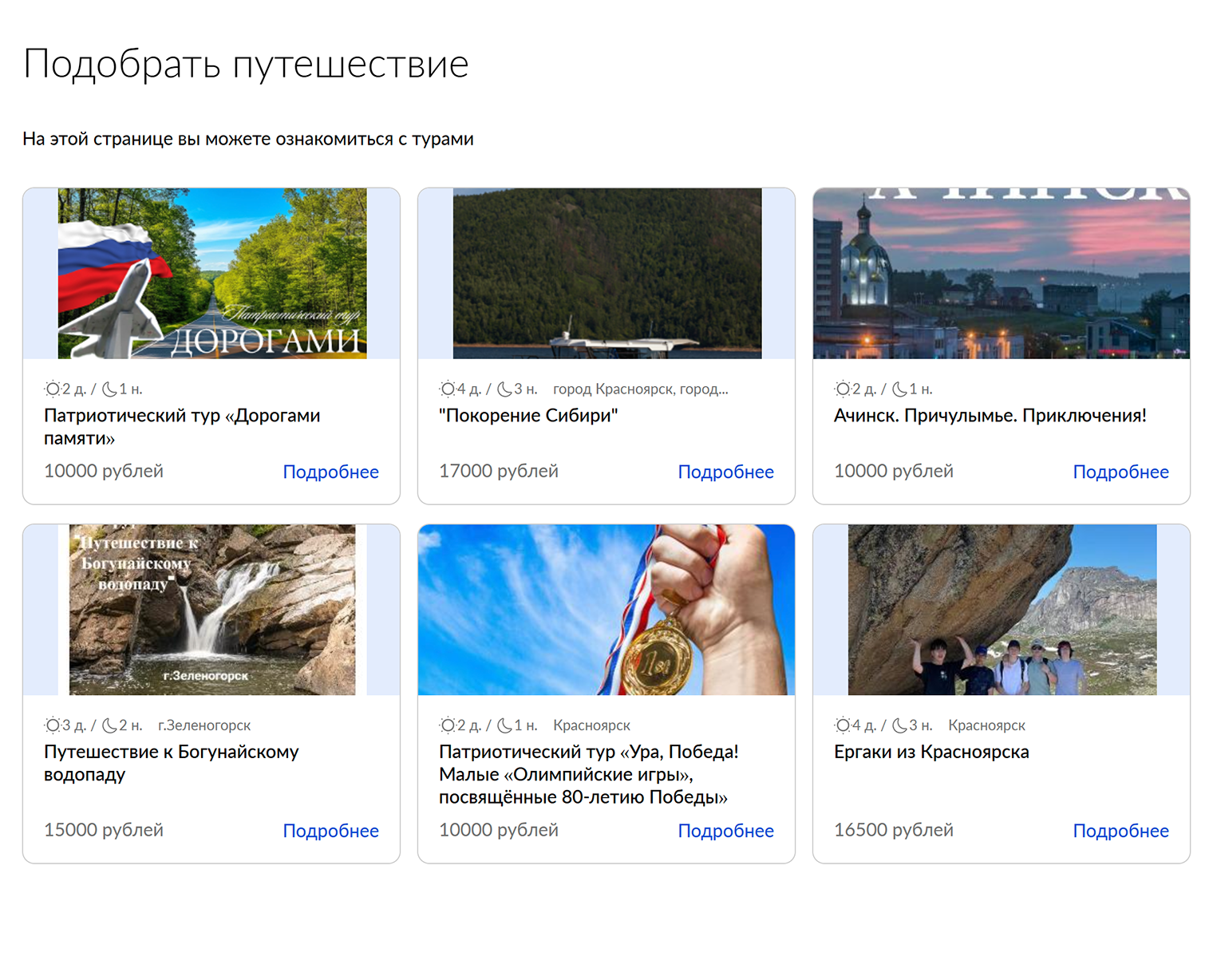Click the Ачинск evening church photo
This screenshot has height=980, width=1213.
tap(1001, 274)
